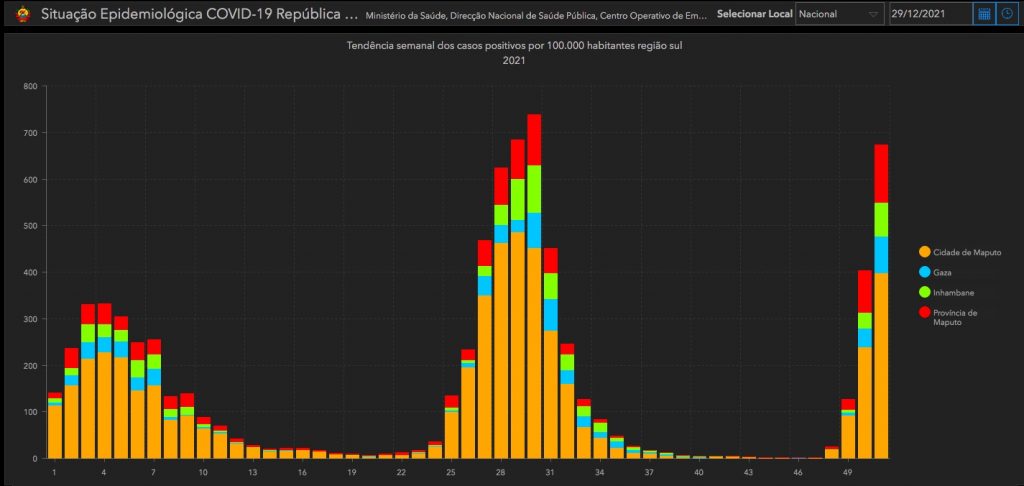The image size is (1024, 486).
Task: Open the Selecionar Local dropdown
Action: click(838, 14)
